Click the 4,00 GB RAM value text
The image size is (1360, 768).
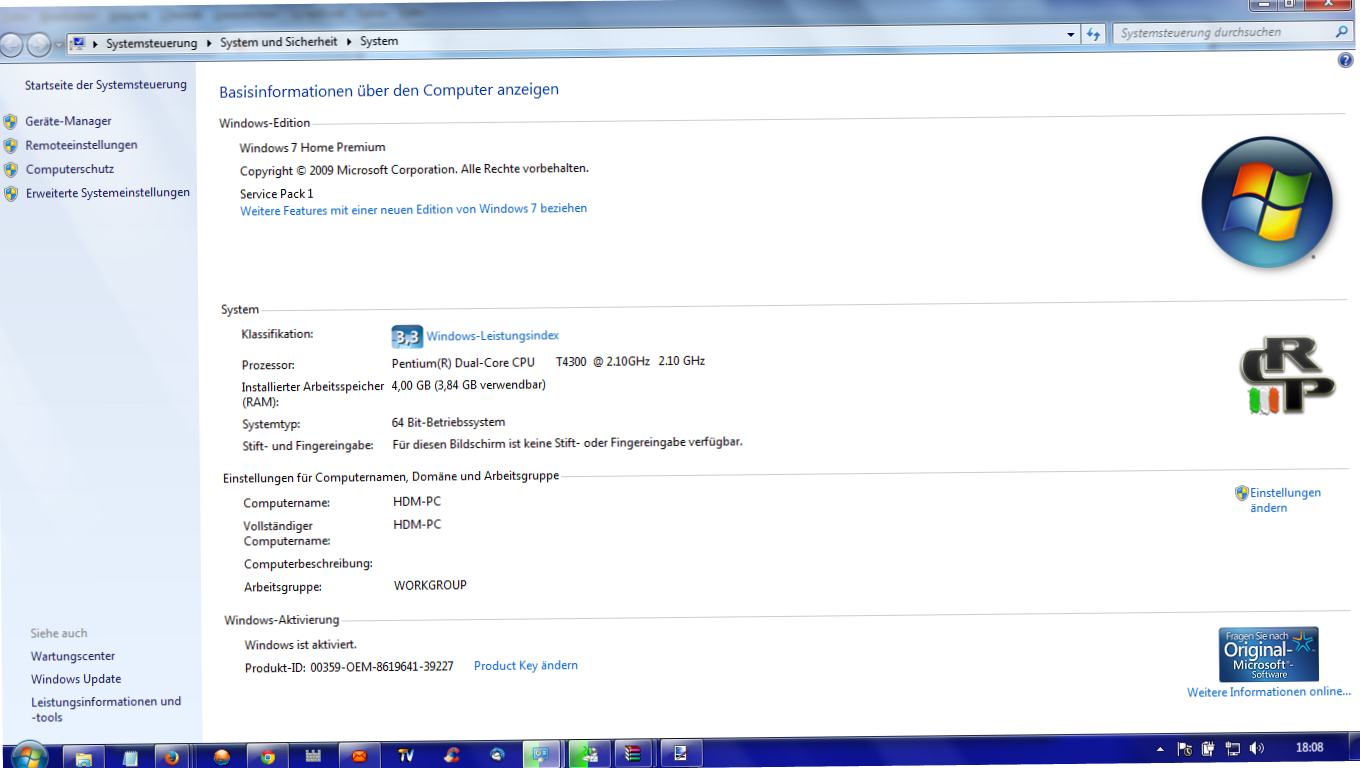(x=469, y=385)
